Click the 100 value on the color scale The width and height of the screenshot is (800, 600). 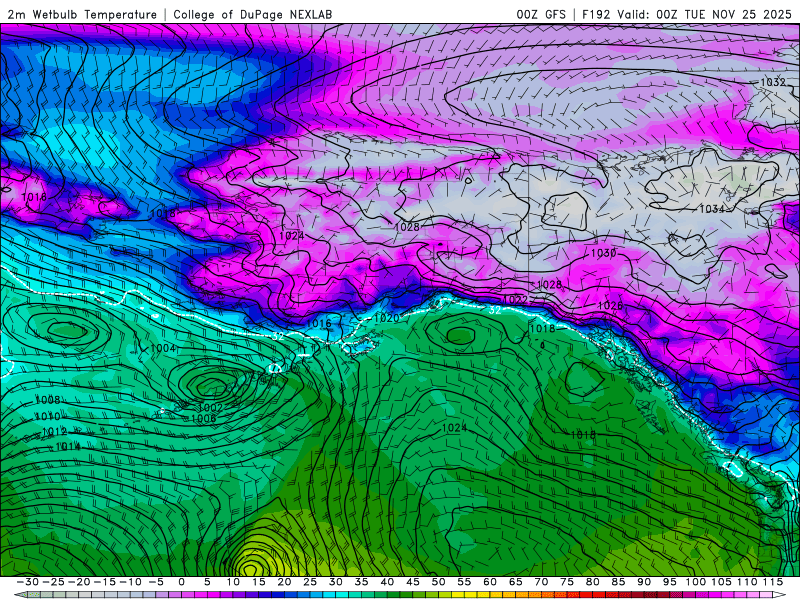coord(695,582)
